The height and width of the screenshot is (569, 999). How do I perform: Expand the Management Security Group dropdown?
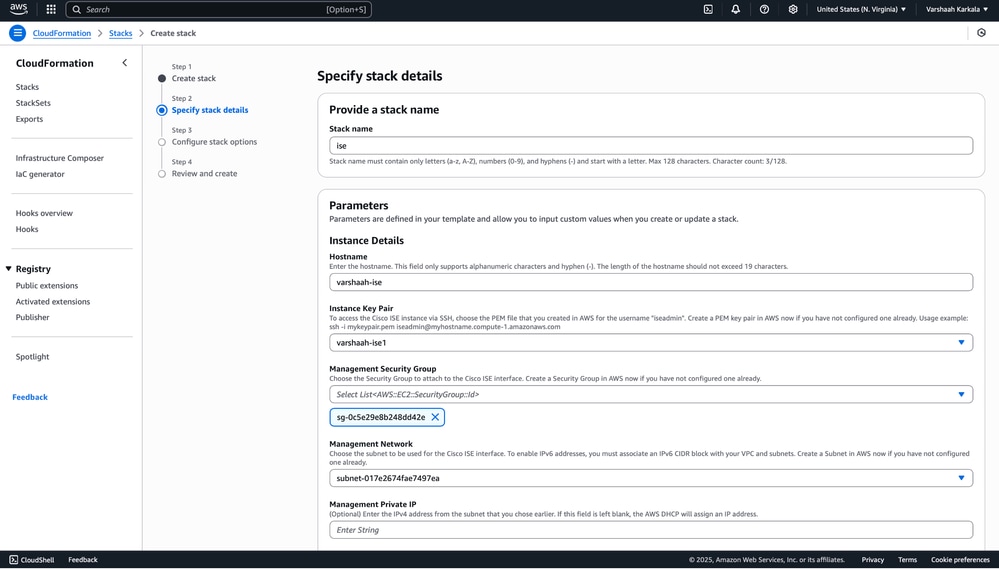pyautogui.click(x=961, y=394)
